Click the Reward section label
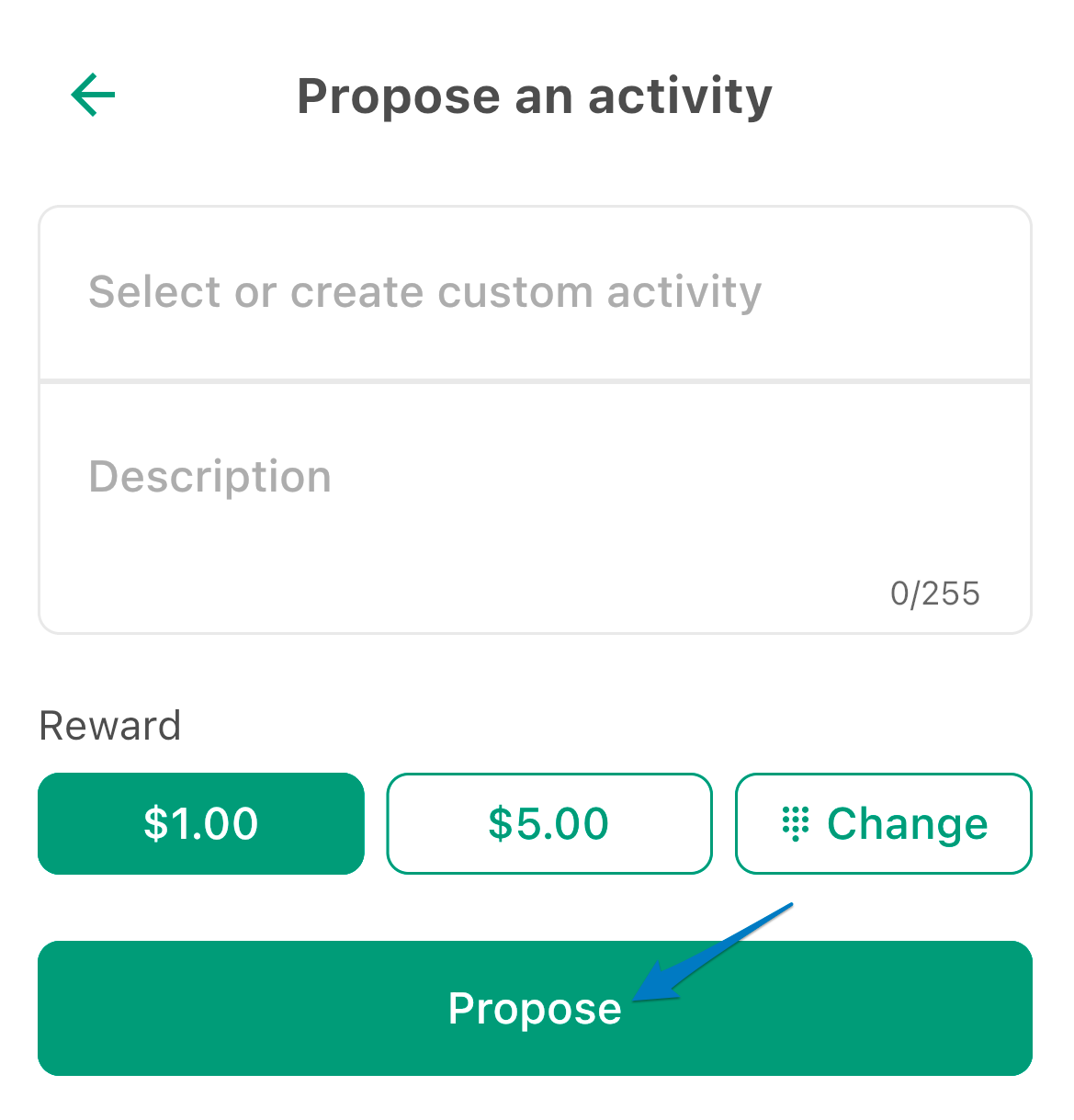This screenshot has width=1074, height=1120. pos(110,726)
